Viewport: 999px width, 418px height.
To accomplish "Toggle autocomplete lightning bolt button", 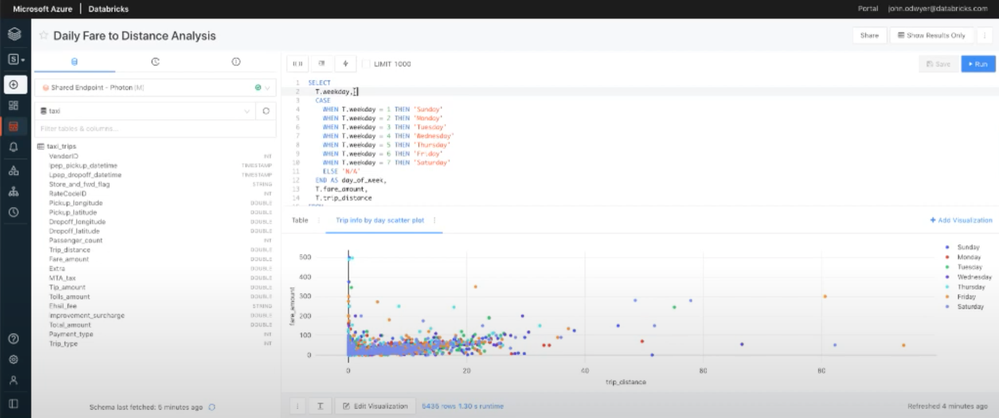I will [345, 64].
